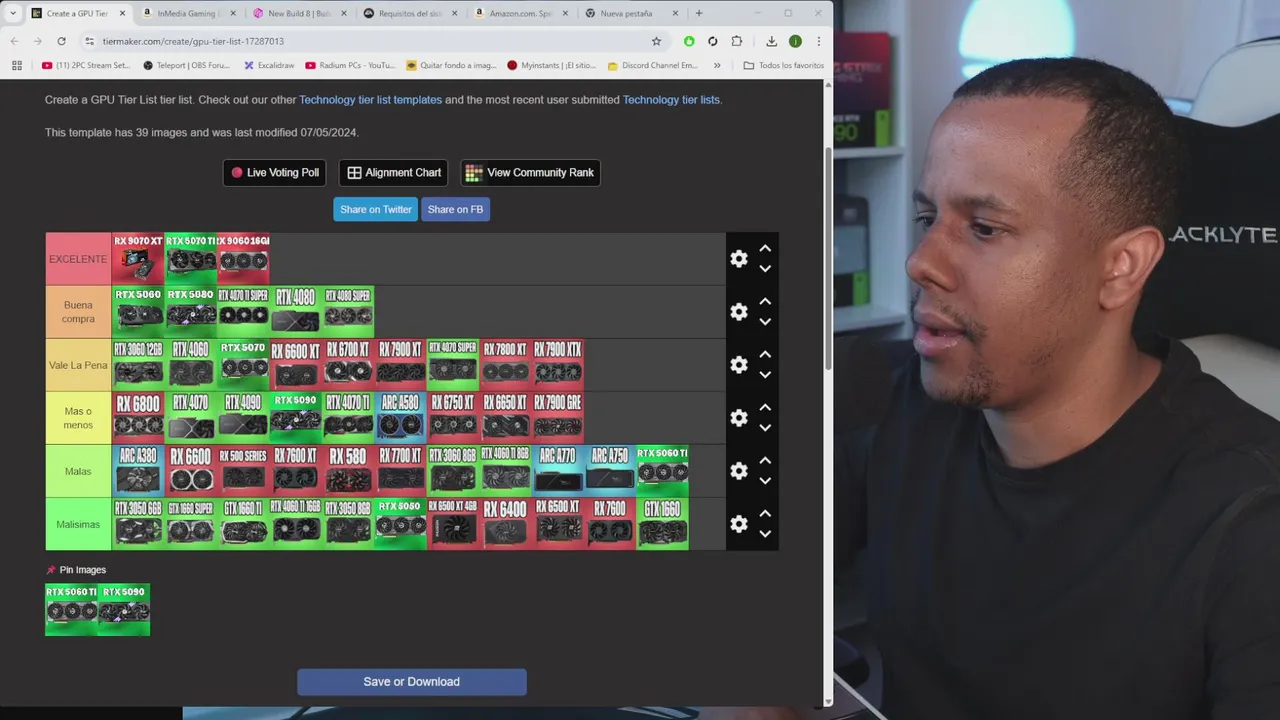The image size is (1280, 720).
Task: Switch to the New Build 8 tab
Action: [298, 13]
